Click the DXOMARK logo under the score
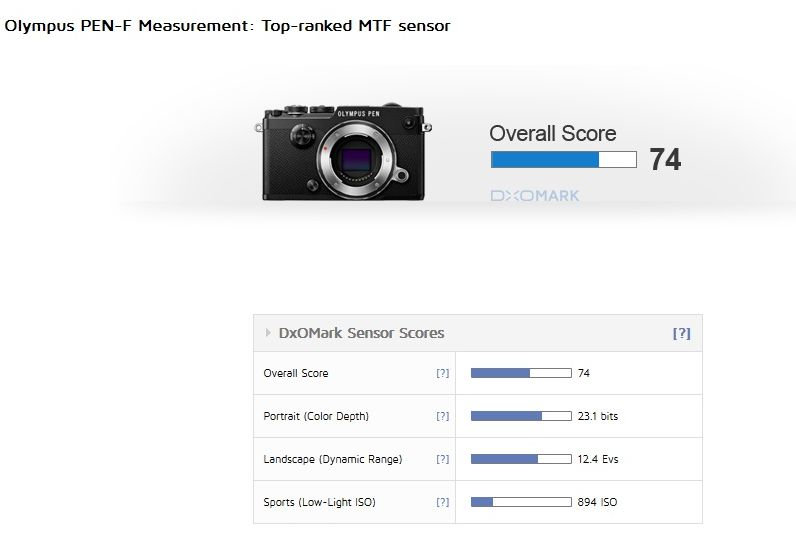Image resolution: width=796 pixels, height=534 pixels. (x=534, y=196)
